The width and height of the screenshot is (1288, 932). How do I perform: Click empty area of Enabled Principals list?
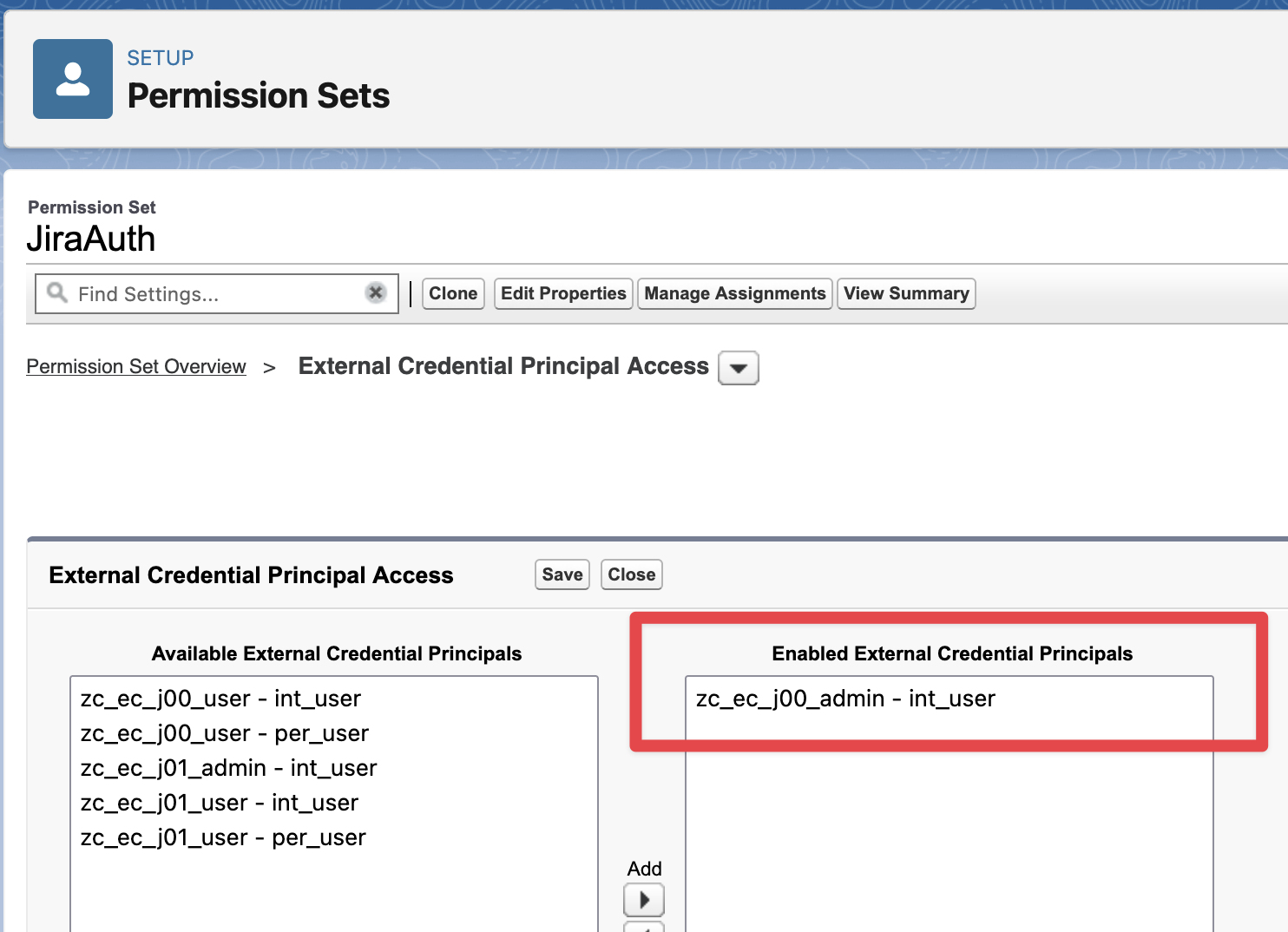949,833
